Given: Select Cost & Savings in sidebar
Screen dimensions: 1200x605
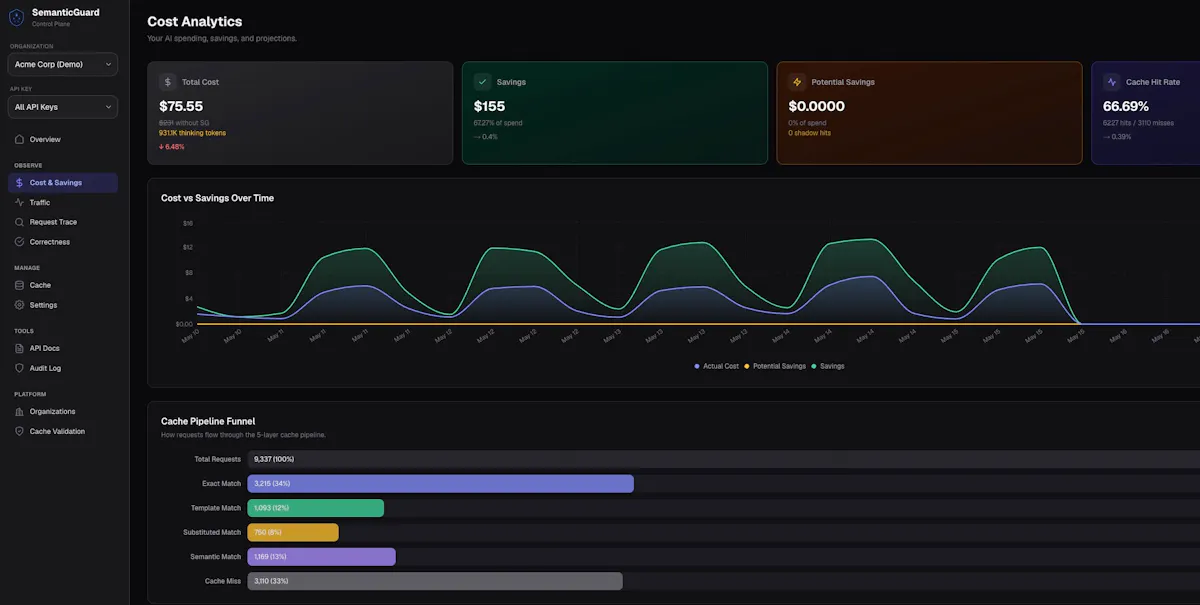Looking at the screenshot, I should [63, 183].
